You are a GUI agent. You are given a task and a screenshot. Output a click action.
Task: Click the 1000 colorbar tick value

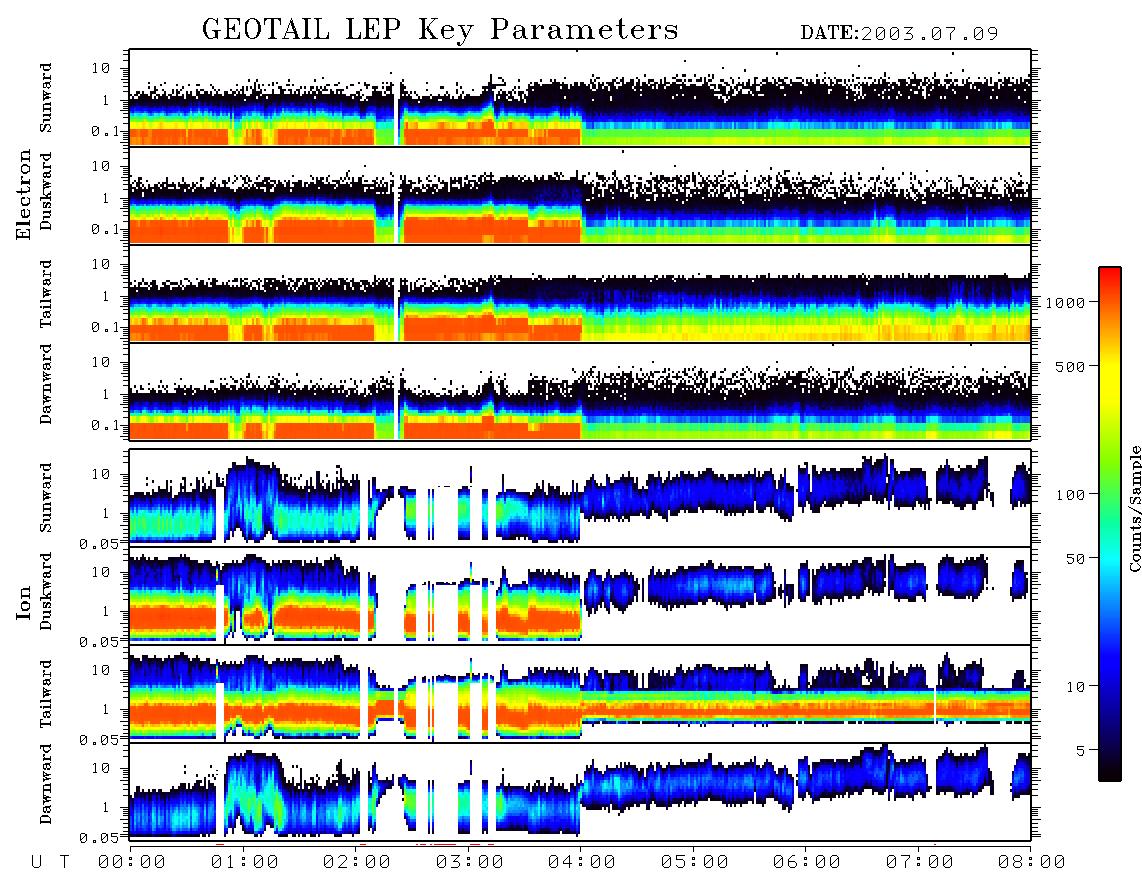[x=1065, y=302]
